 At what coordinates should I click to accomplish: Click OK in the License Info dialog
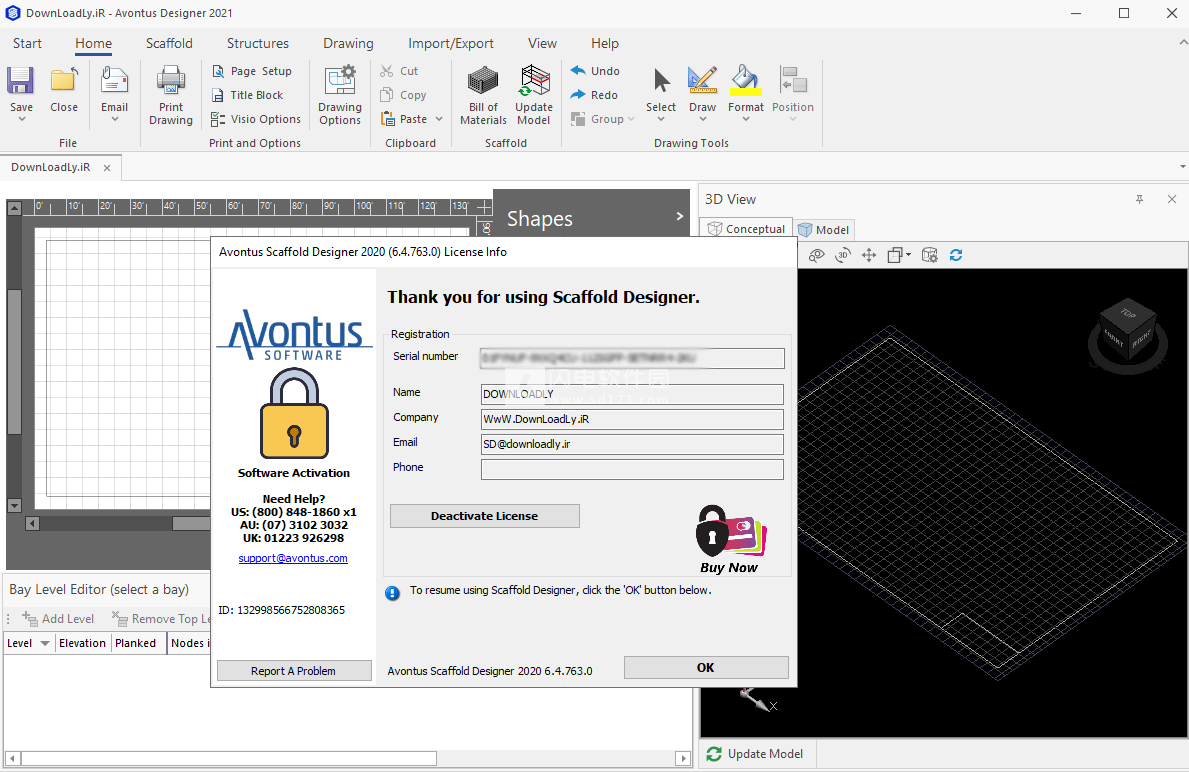[x=706, y=667]
